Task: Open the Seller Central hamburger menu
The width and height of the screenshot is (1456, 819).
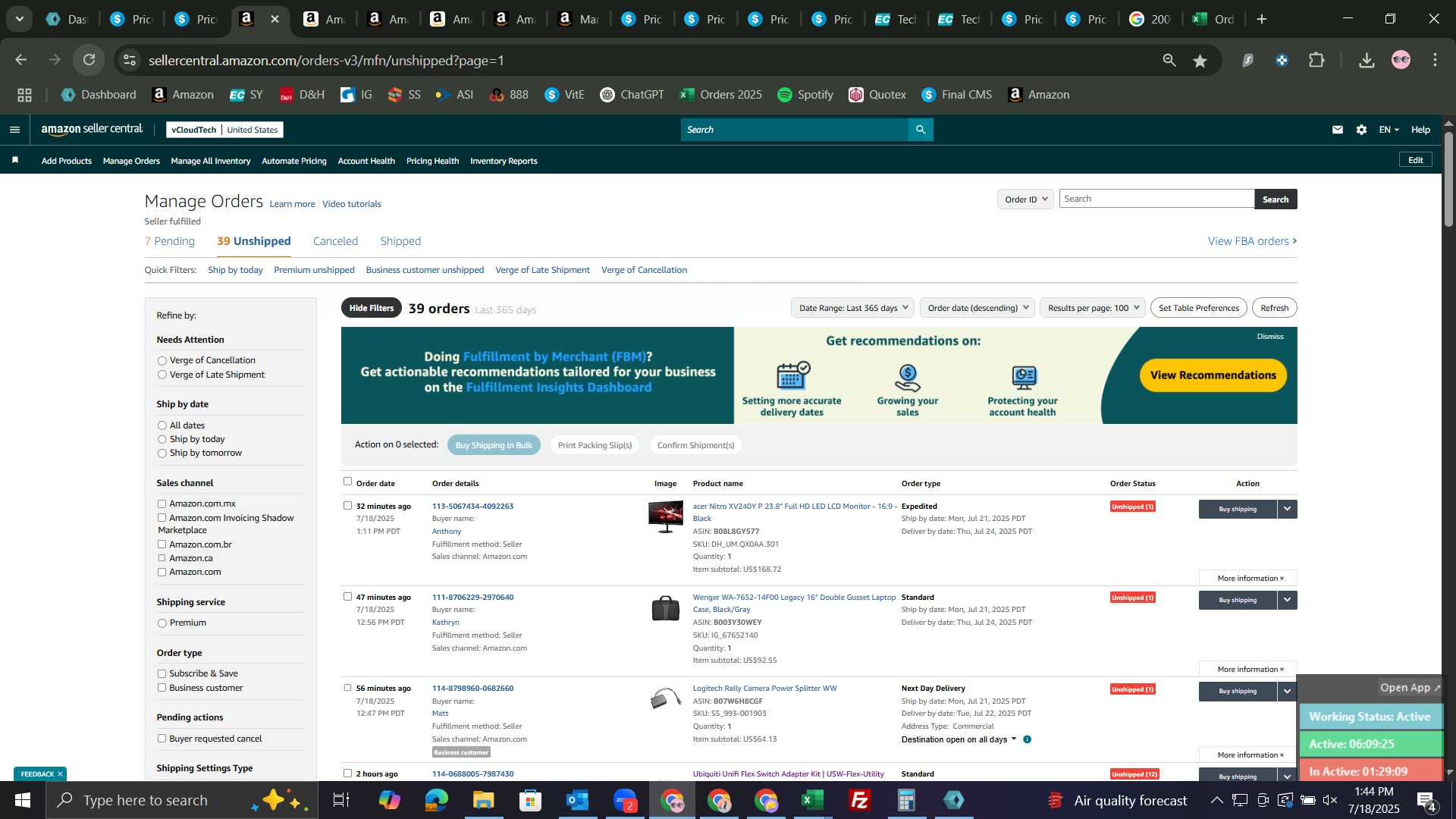Action: click(x=14, y=130)
